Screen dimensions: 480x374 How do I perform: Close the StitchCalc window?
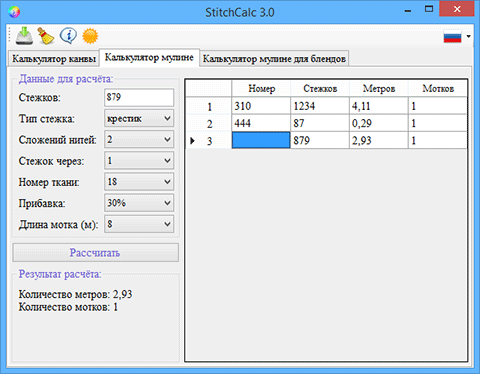click(457, 9)
